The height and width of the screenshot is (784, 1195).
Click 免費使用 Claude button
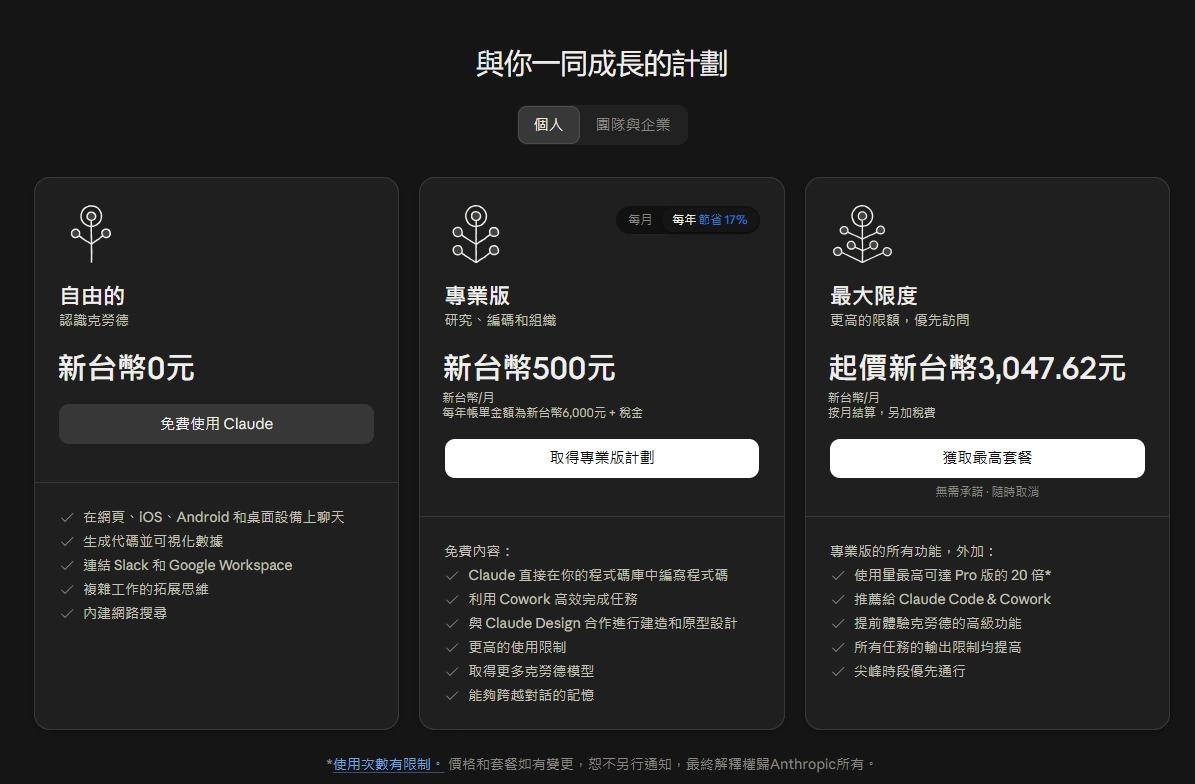click(x=216, y=424)
